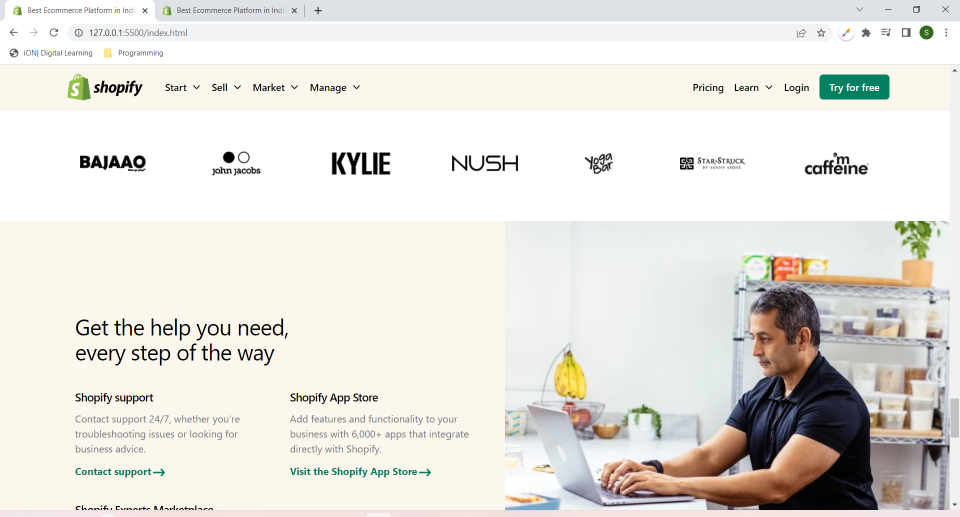Open the tab search chevron
This screenshot has width=960, height=517.
(x=860, y=10)
